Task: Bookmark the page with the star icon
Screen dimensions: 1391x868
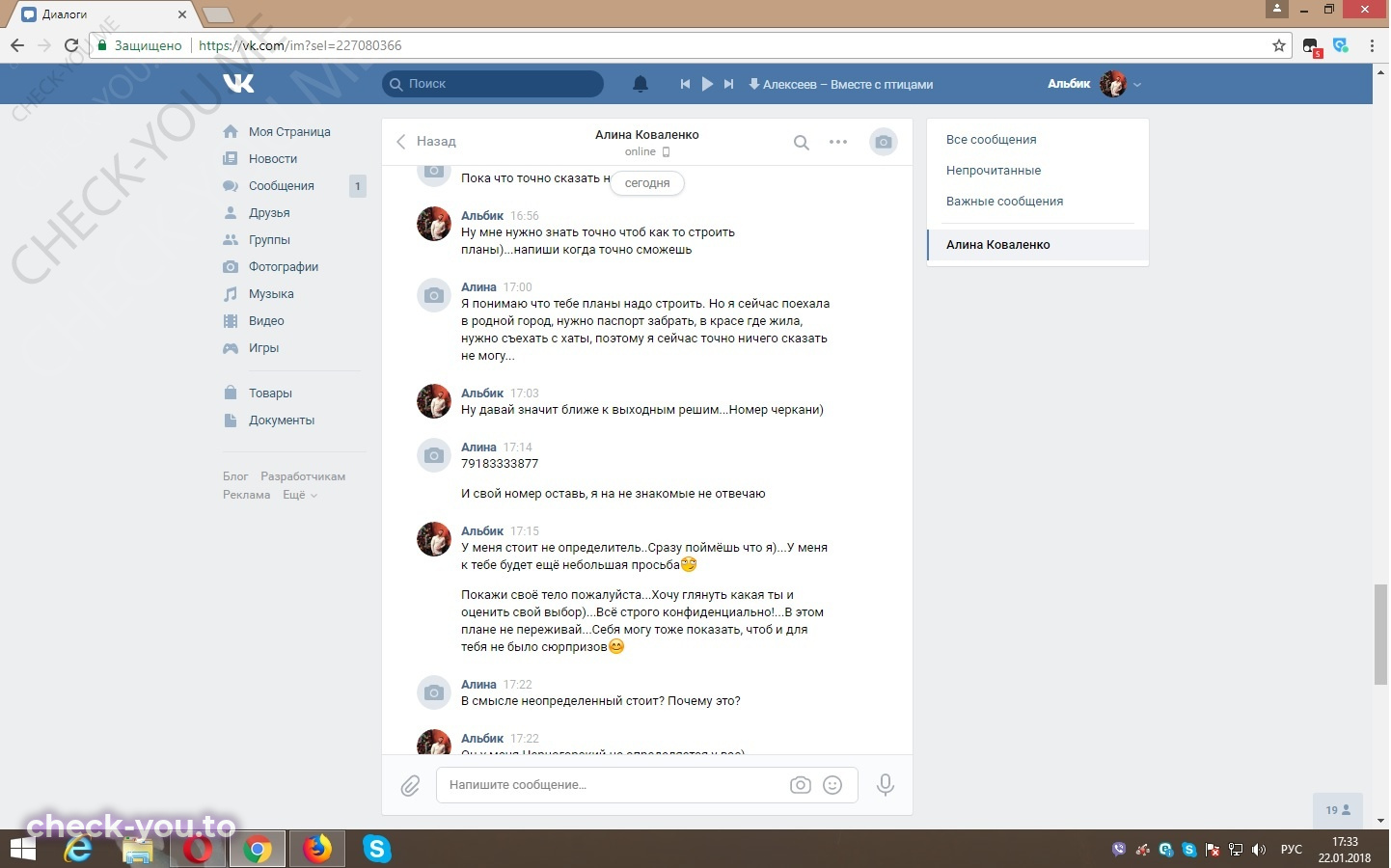Action: coord(1279,45)
